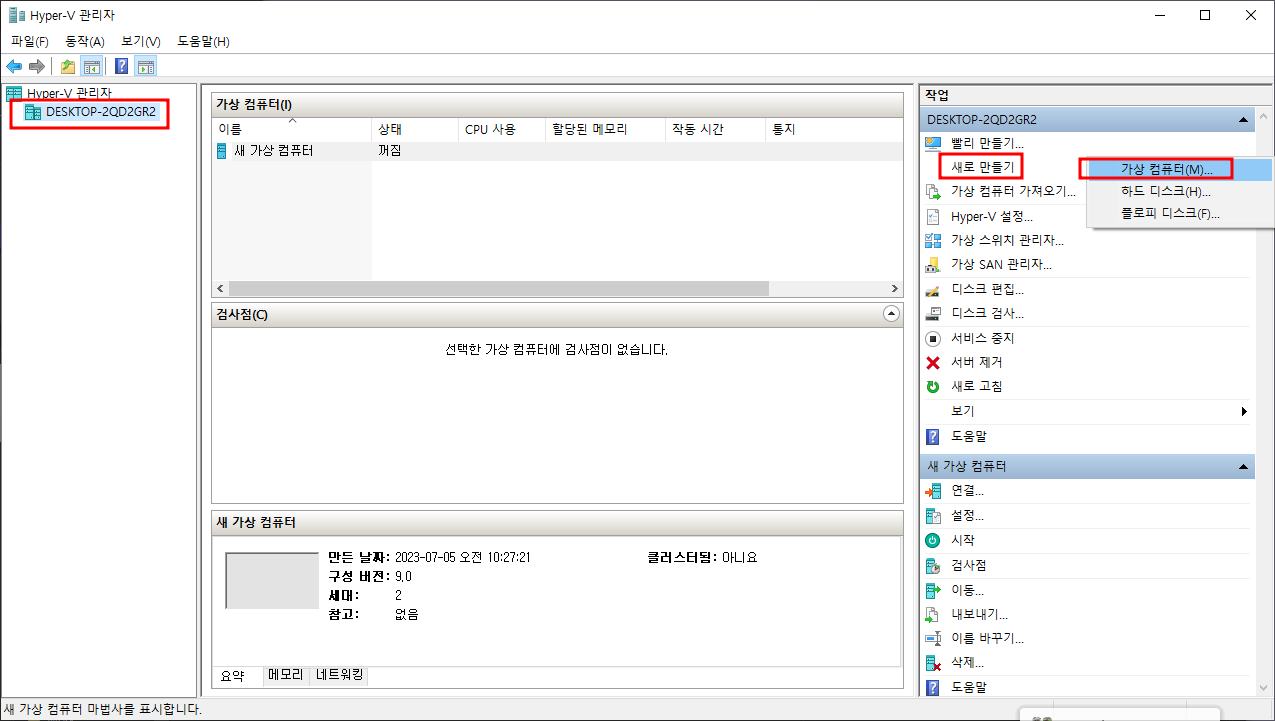Click 시작 green start action
Viewport: 1275px width, 721px height.
pos(962,540)
